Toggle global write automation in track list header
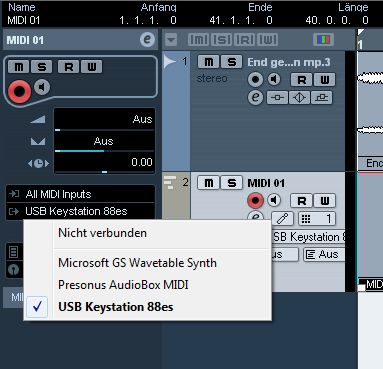Viewport: 383px width, 369px height. coord(267,40)
